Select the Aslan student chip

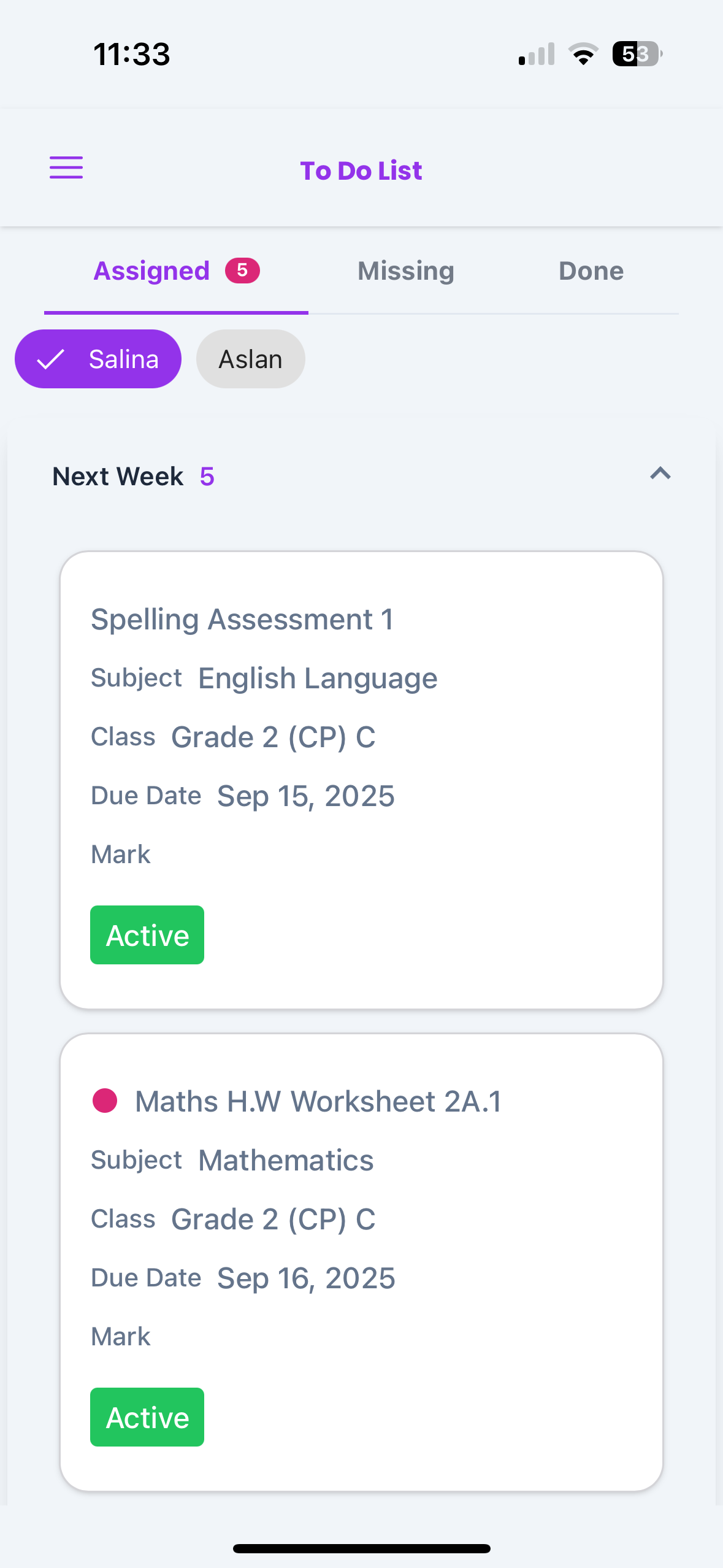(250, 359)
